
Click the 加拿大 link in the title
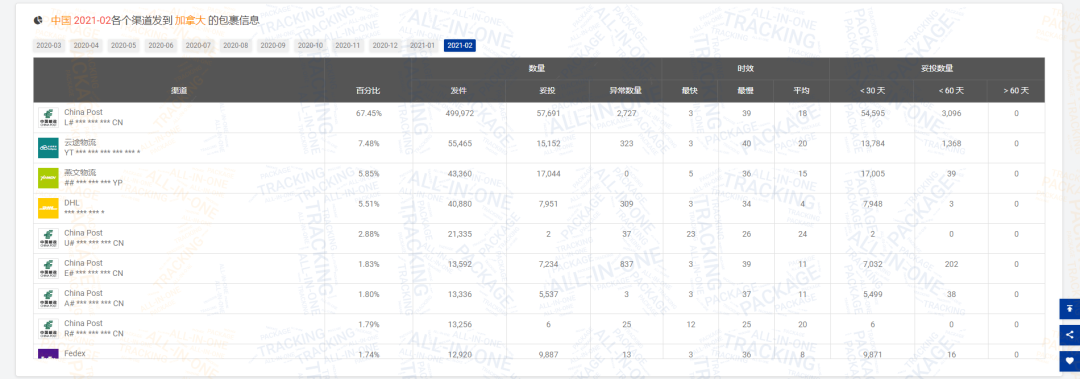tap(189, 20)
